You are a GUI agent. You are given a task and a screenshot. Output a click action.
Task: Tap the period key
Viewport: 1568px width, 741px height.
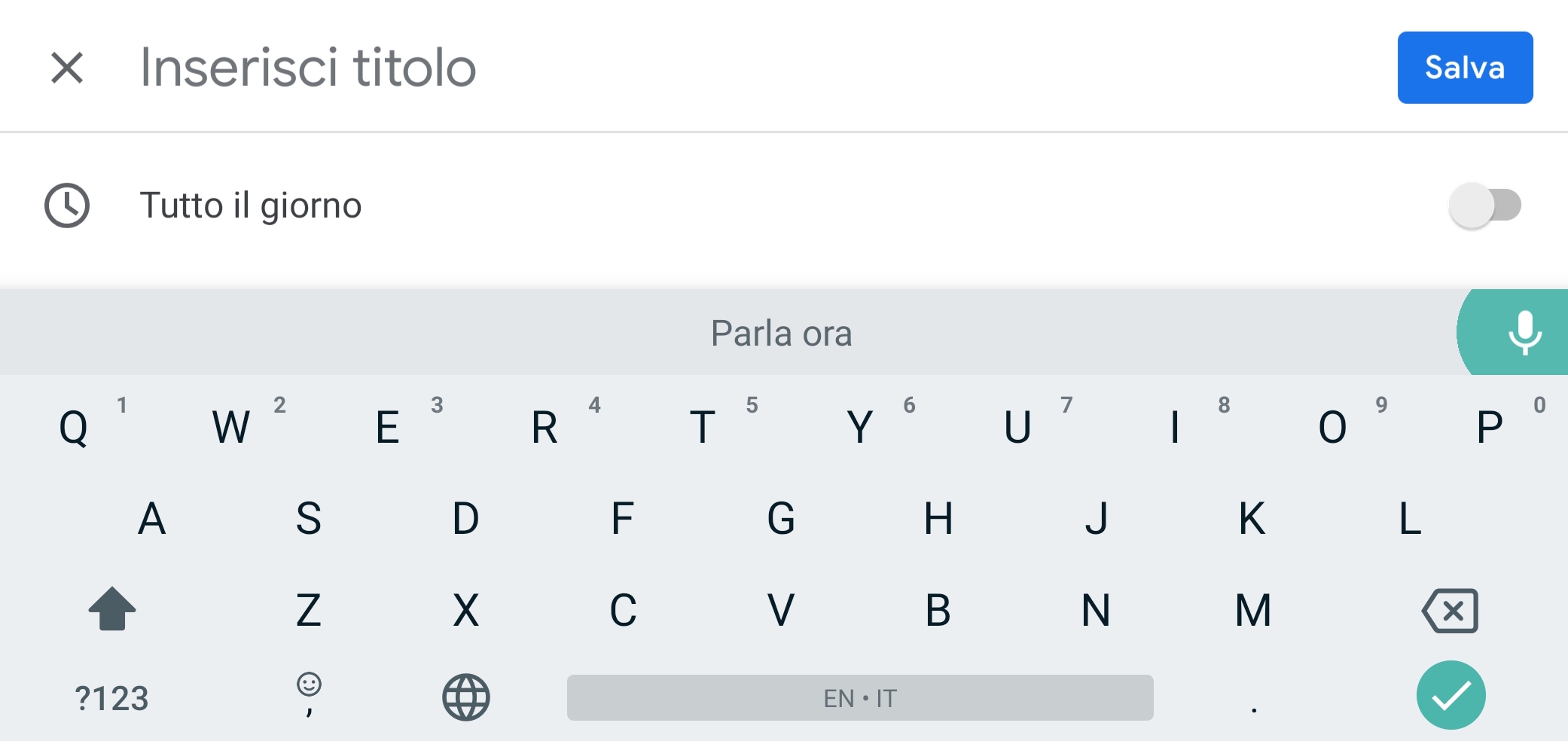(x=1254, y=699)
